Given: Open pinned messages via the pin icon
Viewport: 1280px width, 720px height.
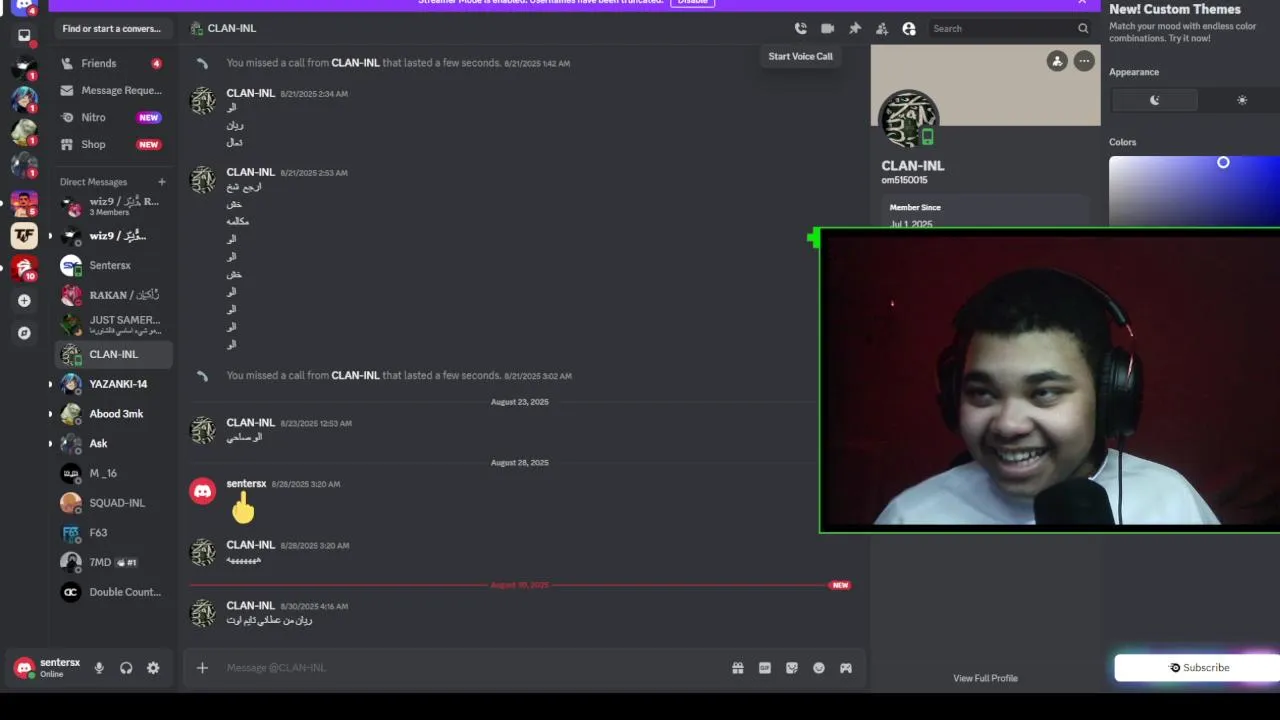Looking at the screenshot, I should pos(854,29).
